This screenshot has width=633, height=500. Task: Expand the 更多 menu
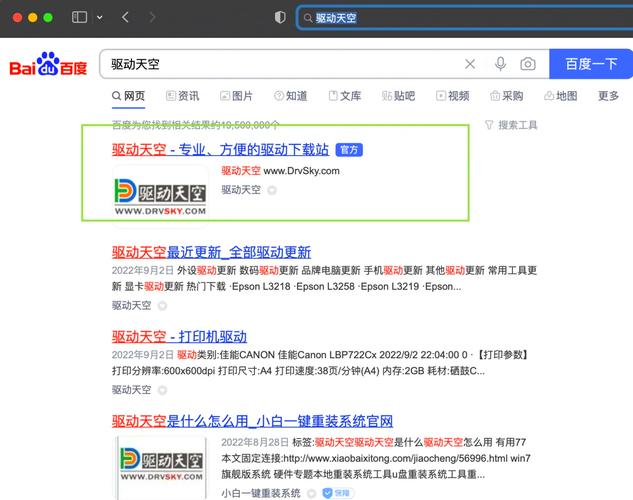pyautogui.click(x=608, y=96)
